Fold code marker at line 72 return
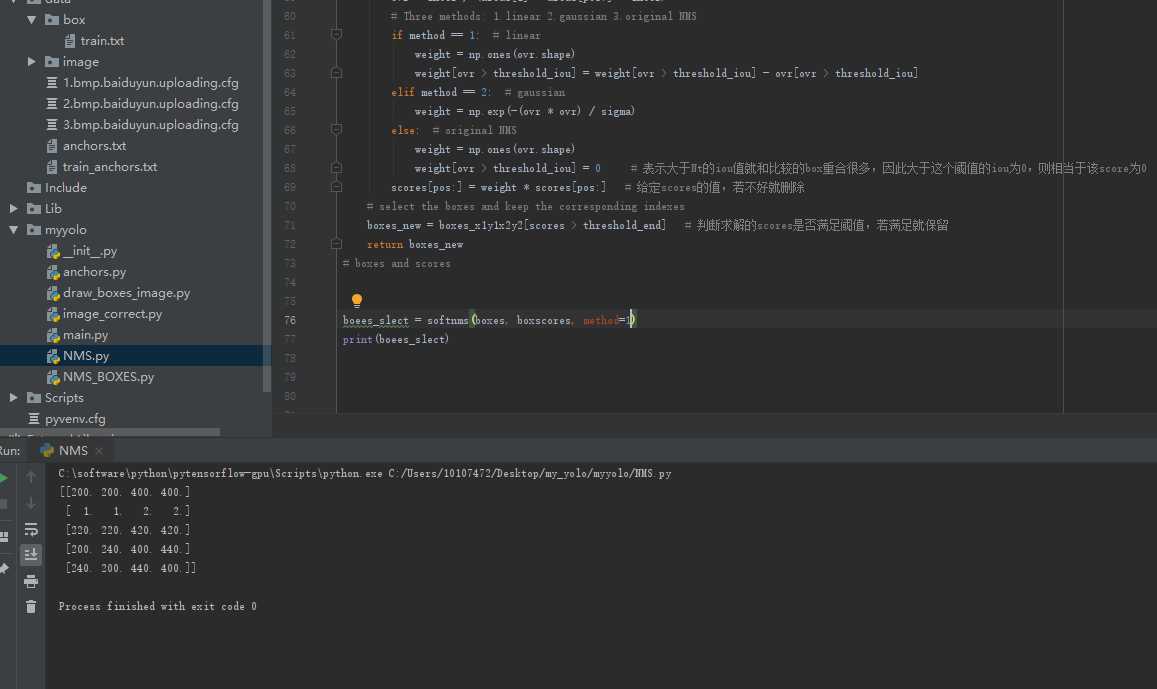Viewport: 1157px width, 689px height. click(336, 243)
